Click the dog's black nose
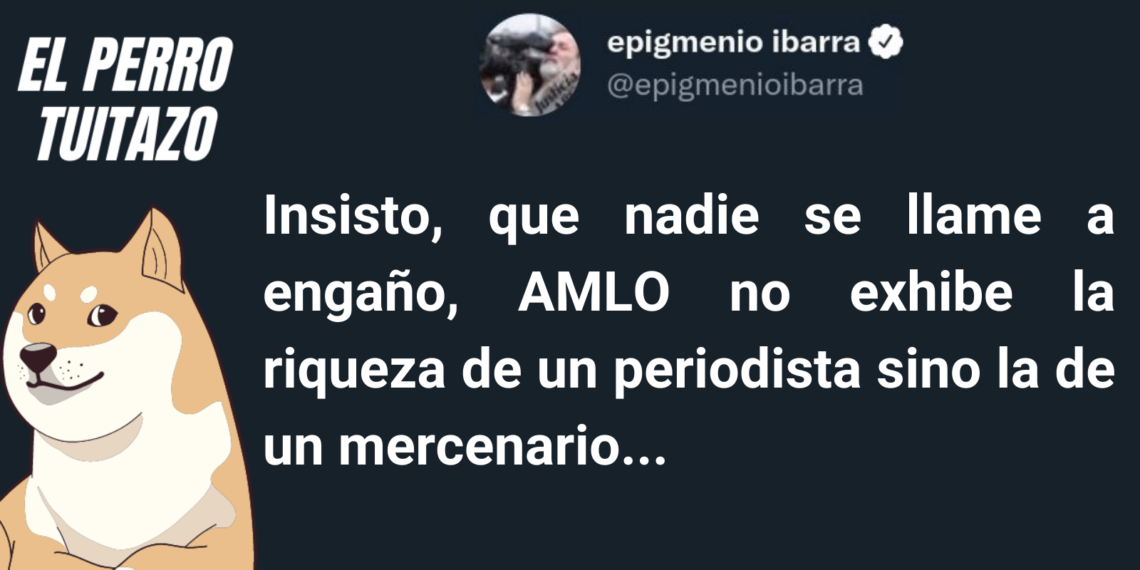Viewport: 1140px width, 570px height. (x=37, y=358)
